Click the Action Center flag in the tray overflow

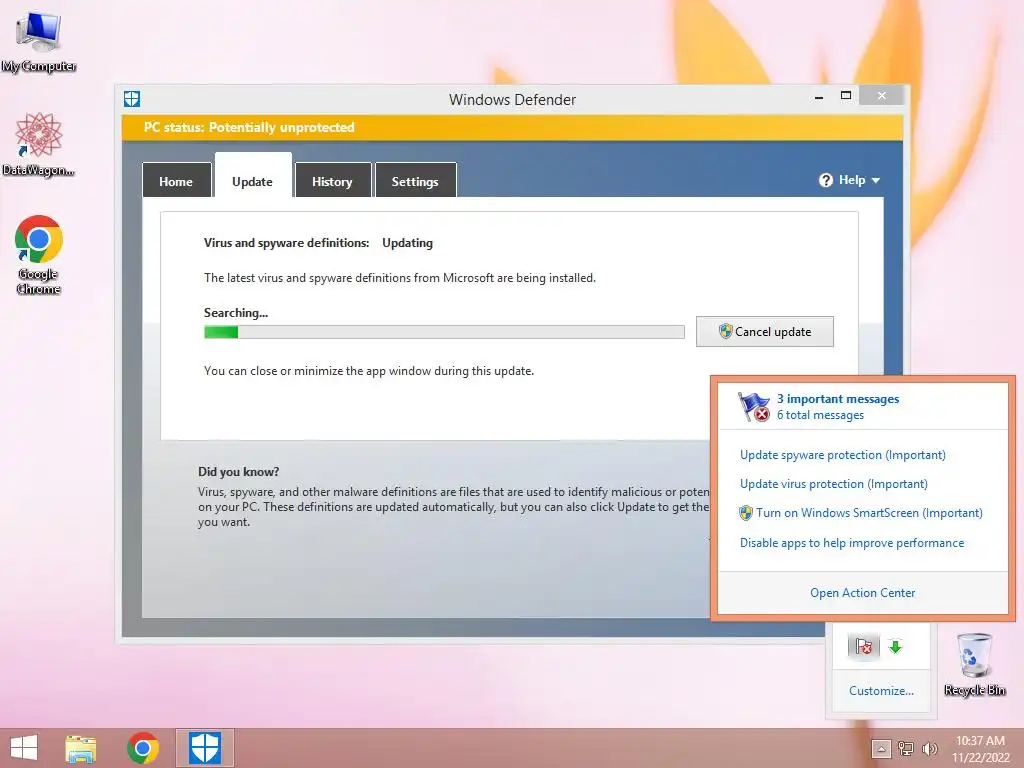point(863,647)
